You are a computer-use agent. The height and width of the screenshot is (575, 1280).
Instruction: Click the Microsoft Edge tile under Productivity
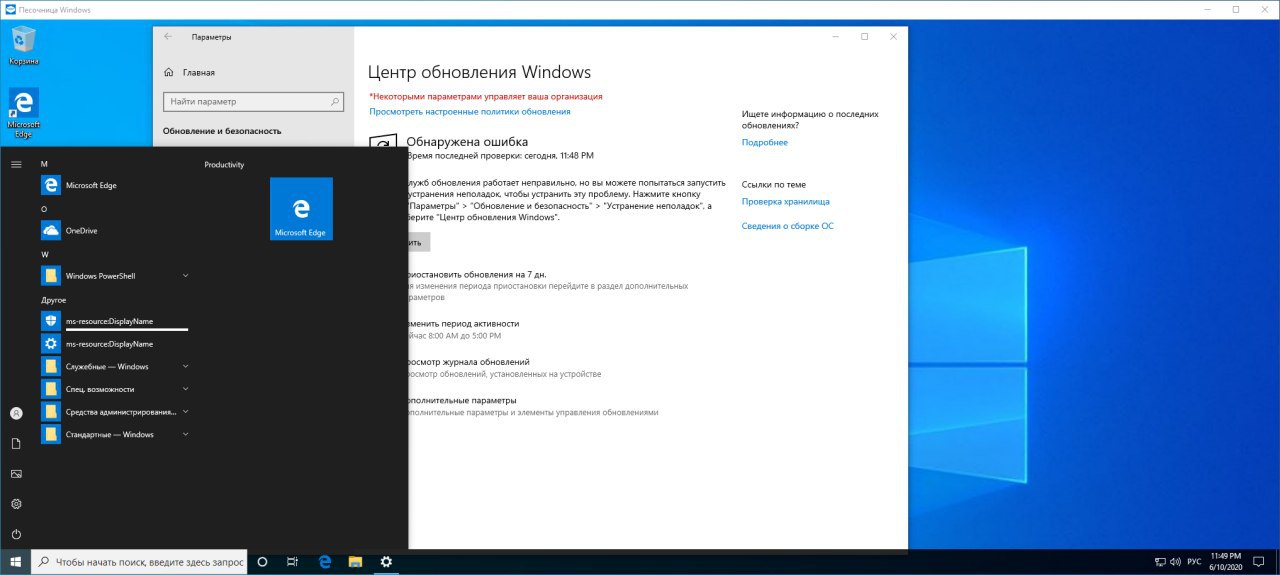tap(301, 208)
